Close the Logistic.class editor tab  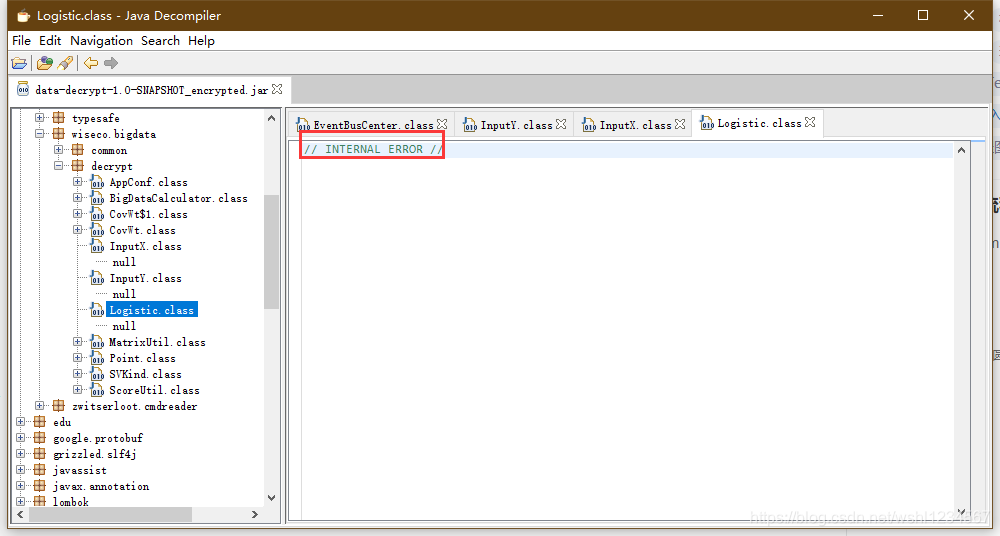click(x=810, y=122)
